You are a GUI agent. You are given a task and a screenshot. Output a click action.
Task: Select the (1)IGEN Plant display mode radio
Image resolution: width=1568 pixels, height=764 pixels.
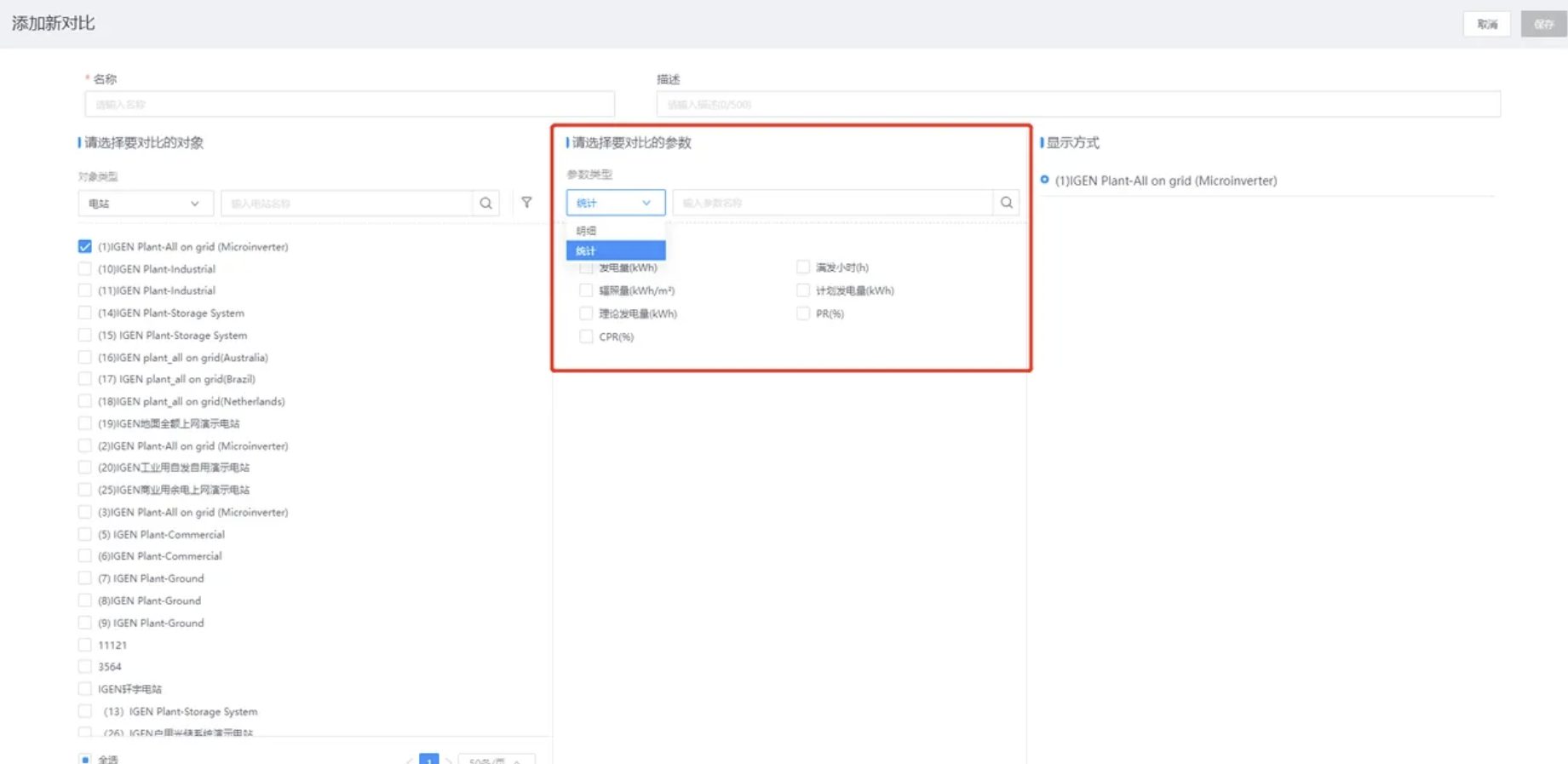pos(1044,180)
